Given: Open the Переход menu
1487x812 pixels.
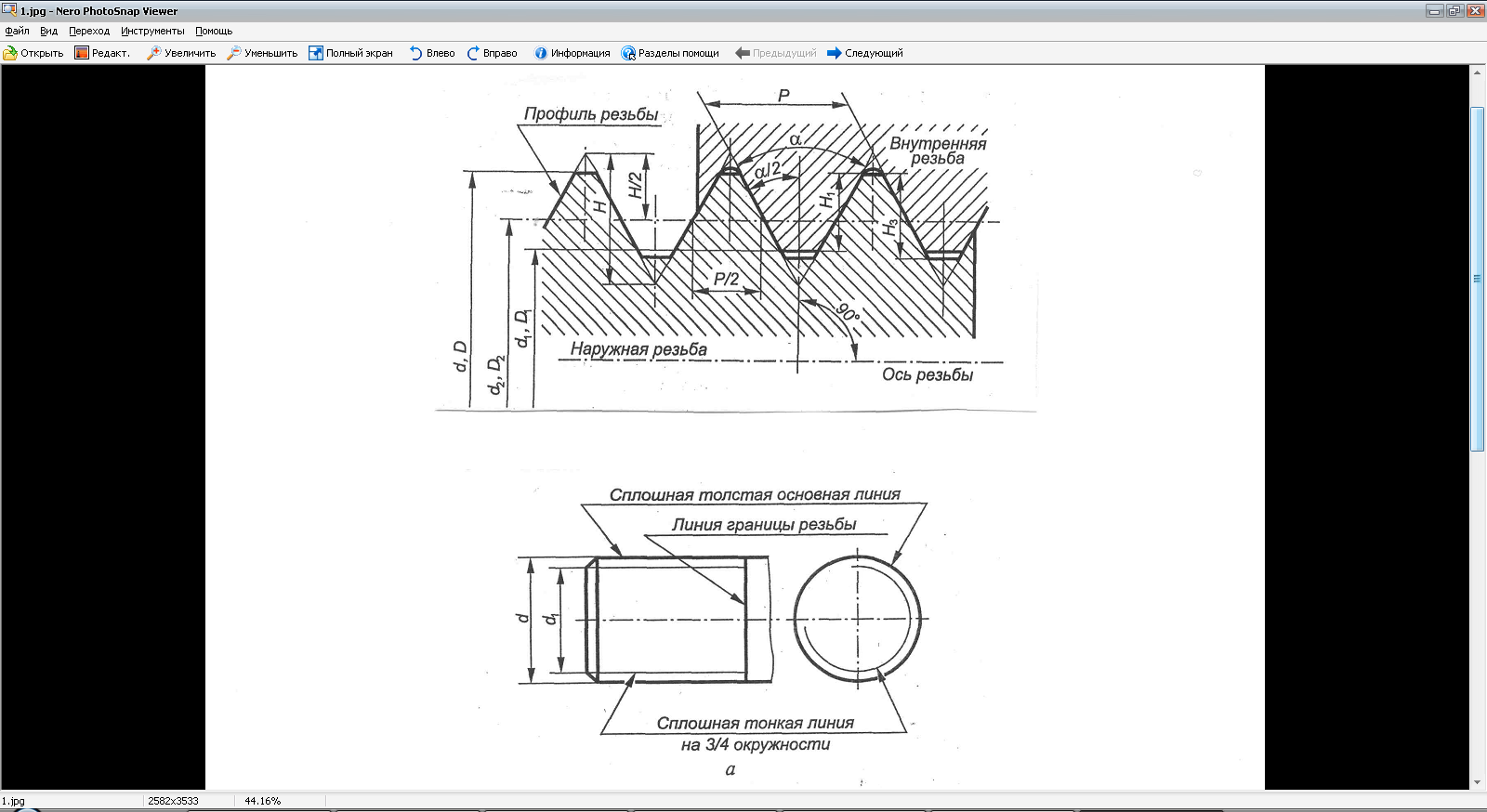Looking at the screenshot, I should (89, 31).
